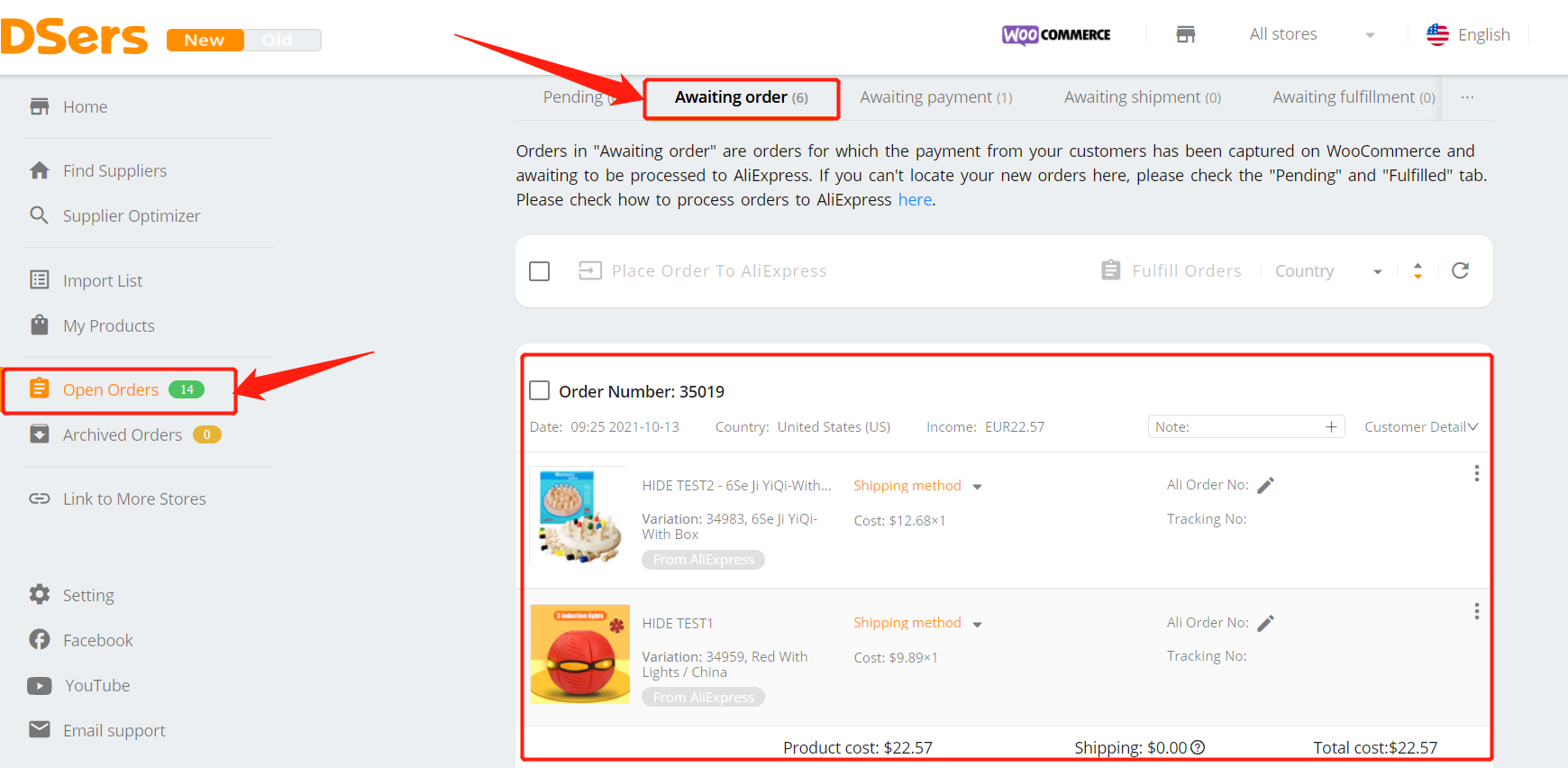Open Shipping method dropdown for HIDE TEST2
Image resolution: width=1568 pixels, height=768 pixels.
pos(917,486)
